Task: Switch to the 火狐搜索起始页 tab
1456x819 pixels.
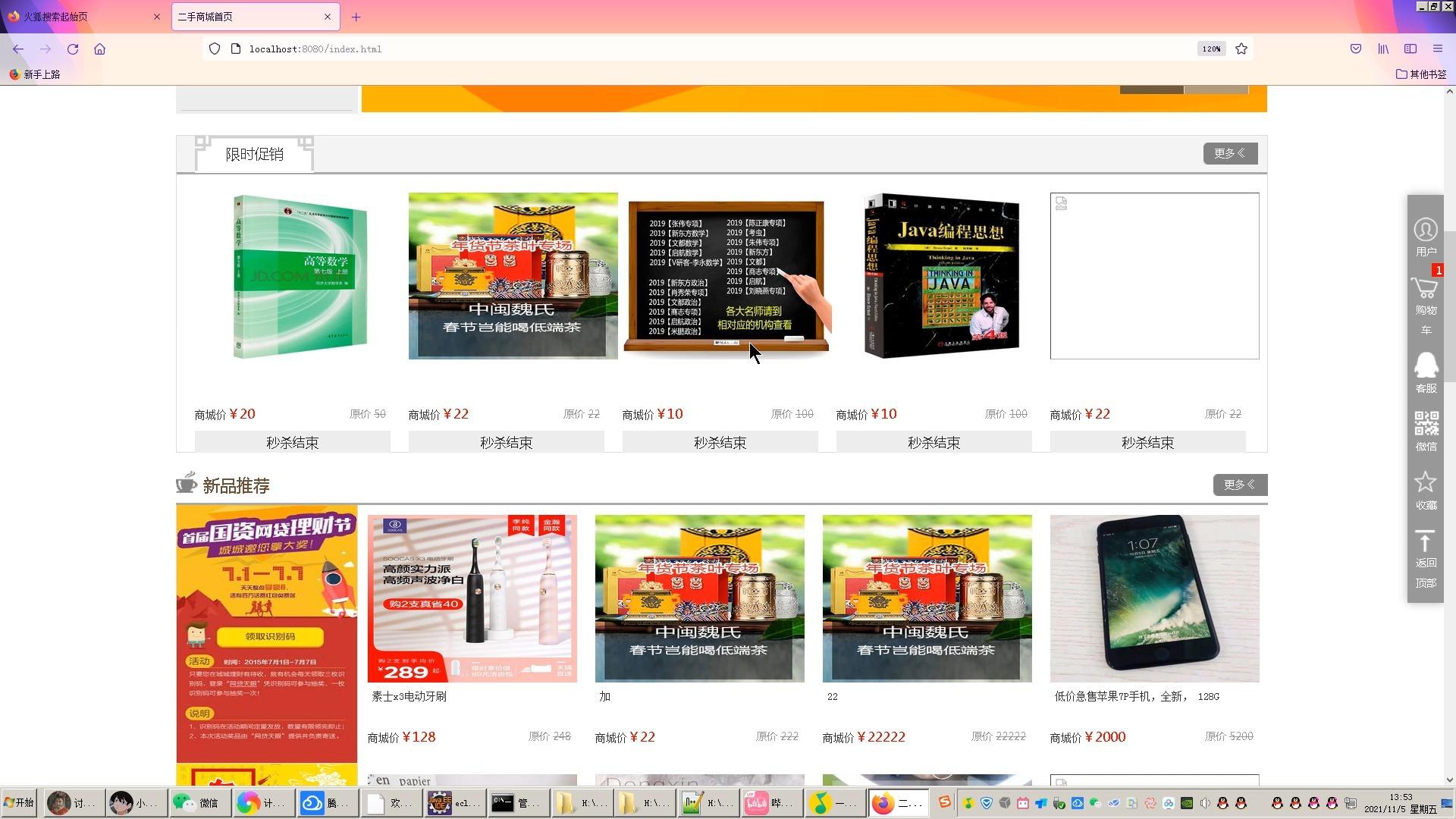Action: tap(83, 16)
